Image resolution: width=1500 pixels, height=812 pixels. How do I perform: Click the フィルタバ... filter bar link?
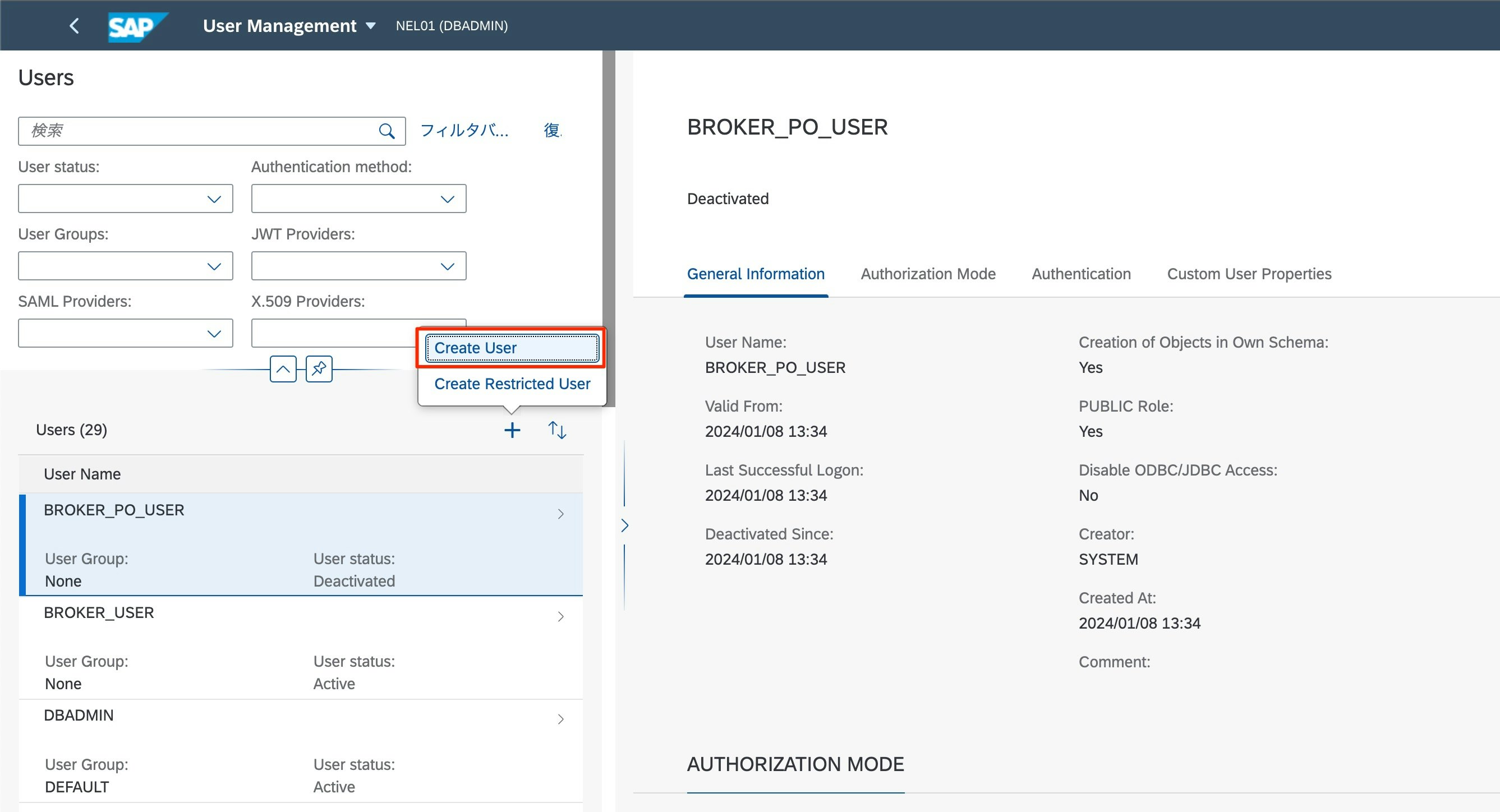pos(464,131)
